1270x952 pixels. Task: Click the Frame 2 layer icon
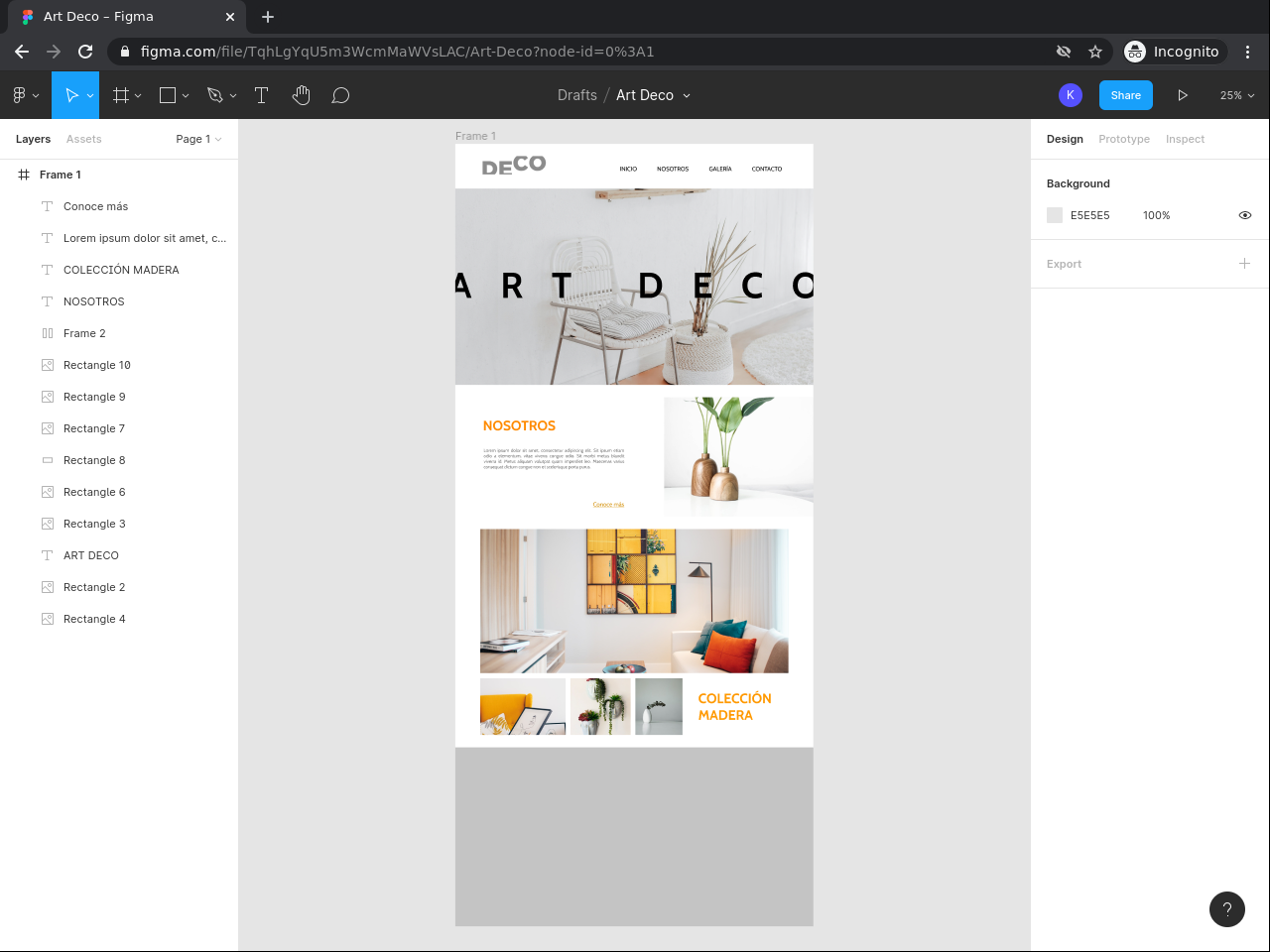click(x=48, y=333)
